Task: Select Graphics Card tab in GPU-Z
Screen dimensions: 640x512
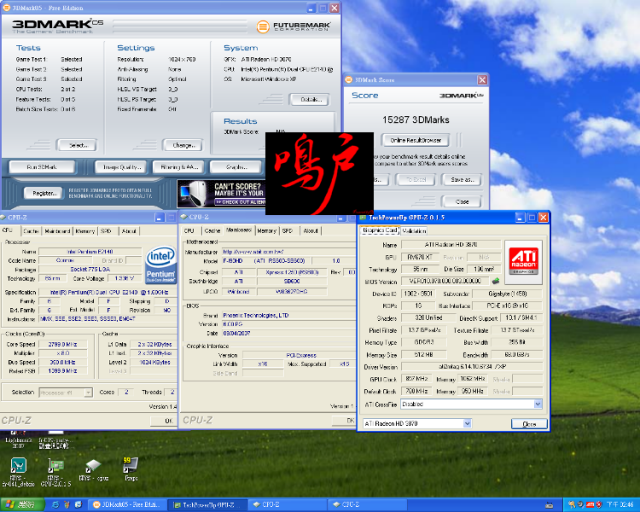Action: tap(380, 230)
